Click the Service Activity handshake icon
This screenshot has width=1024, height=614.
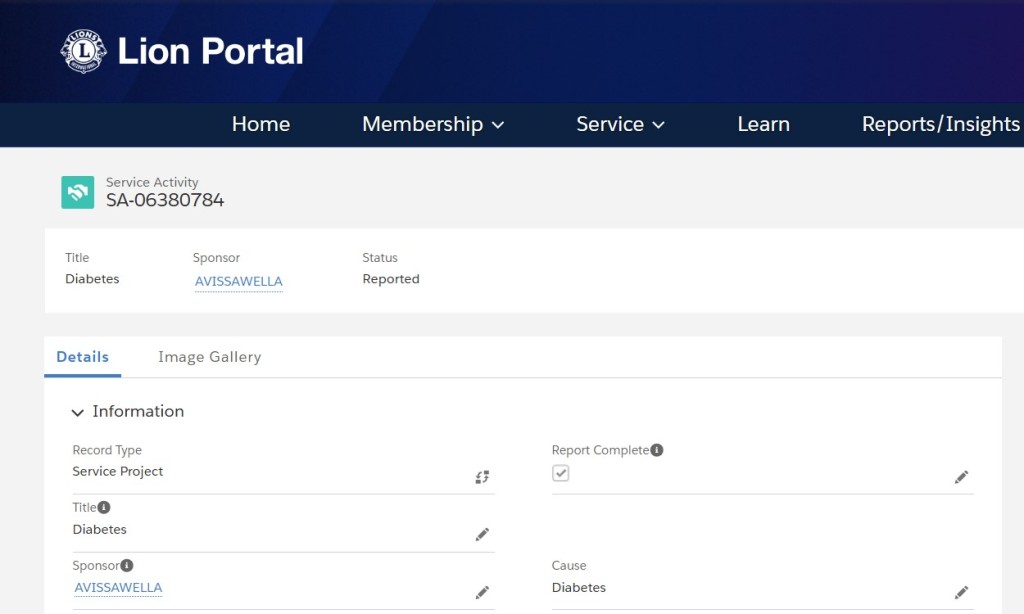(x=78, y=192)
